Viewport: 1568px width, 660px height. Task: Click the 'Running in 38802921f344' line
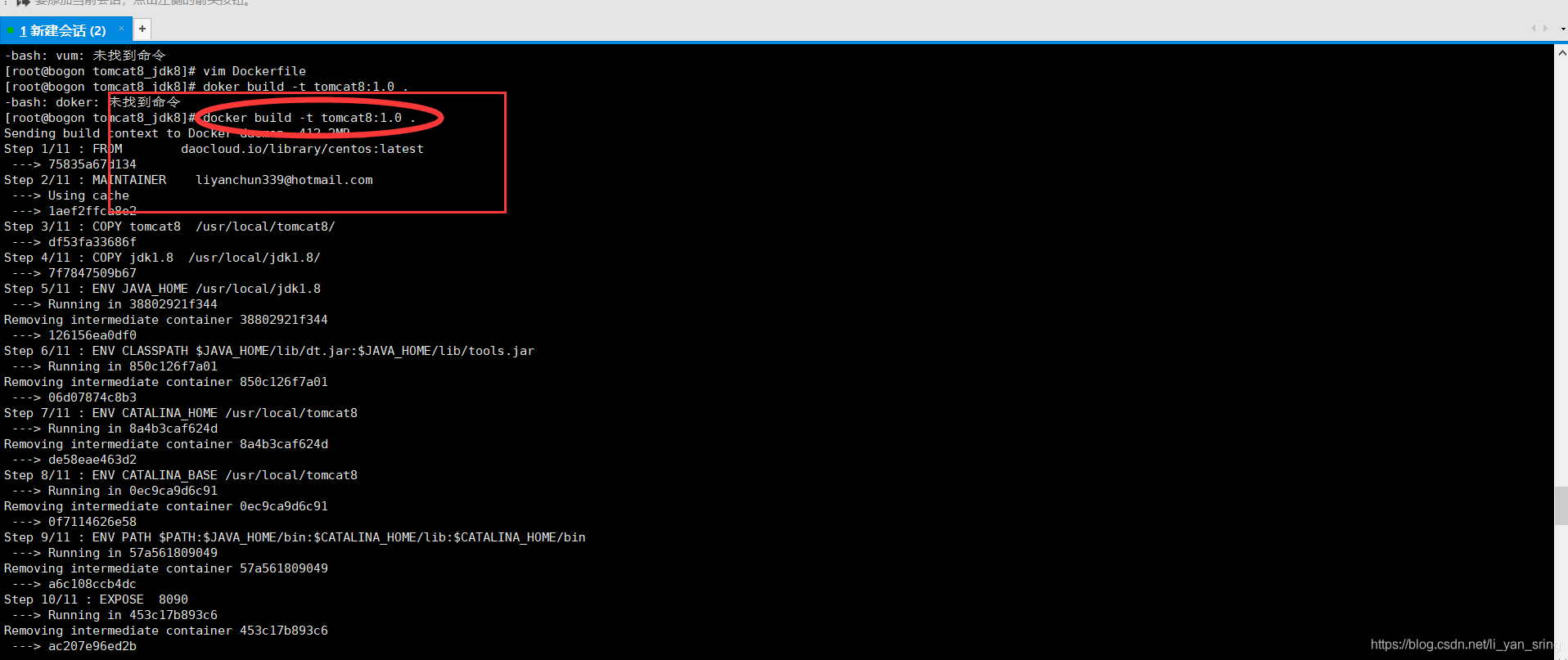(115, 304)
